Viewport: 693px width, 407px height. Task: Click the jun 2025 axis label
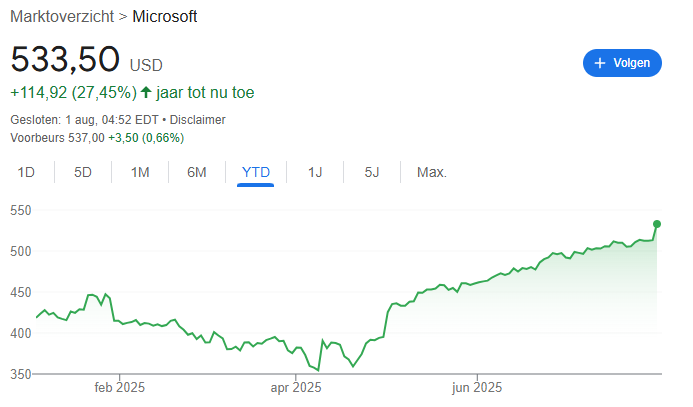[474, 388]
